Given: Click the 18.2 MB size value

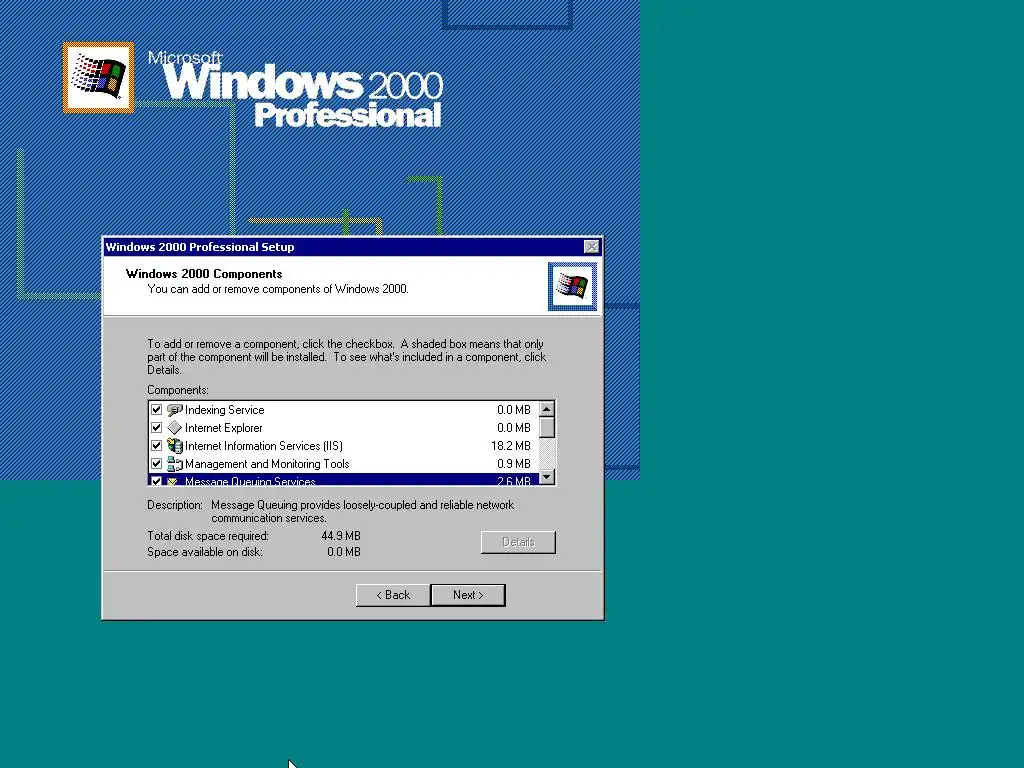Looking at the screenshot, I should tap(511, 446).
